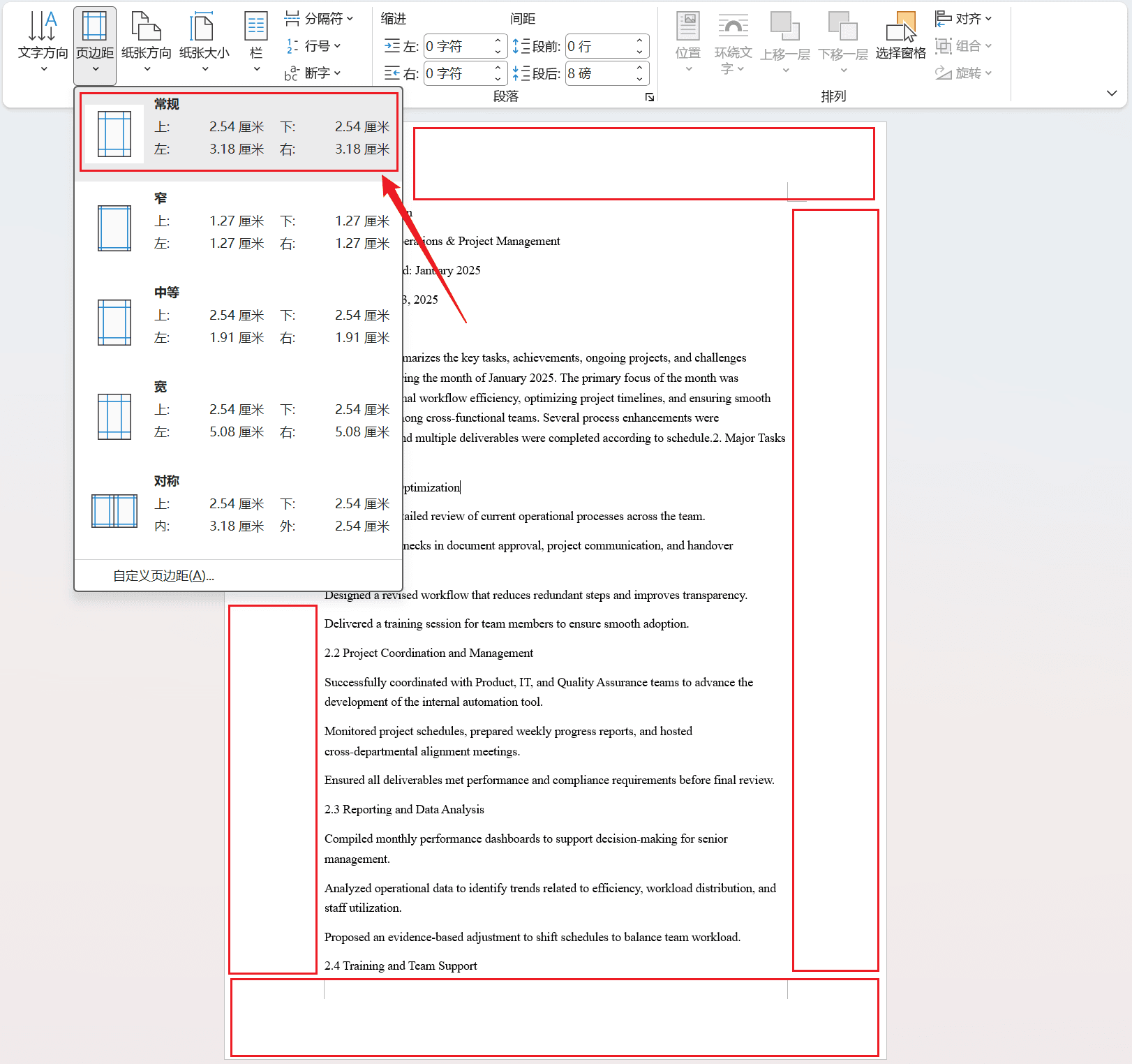Viewport: 1132px width, 1064px height.
Task: Open the 纸张方向 orientation menu
Action: (x=147, y=42)
